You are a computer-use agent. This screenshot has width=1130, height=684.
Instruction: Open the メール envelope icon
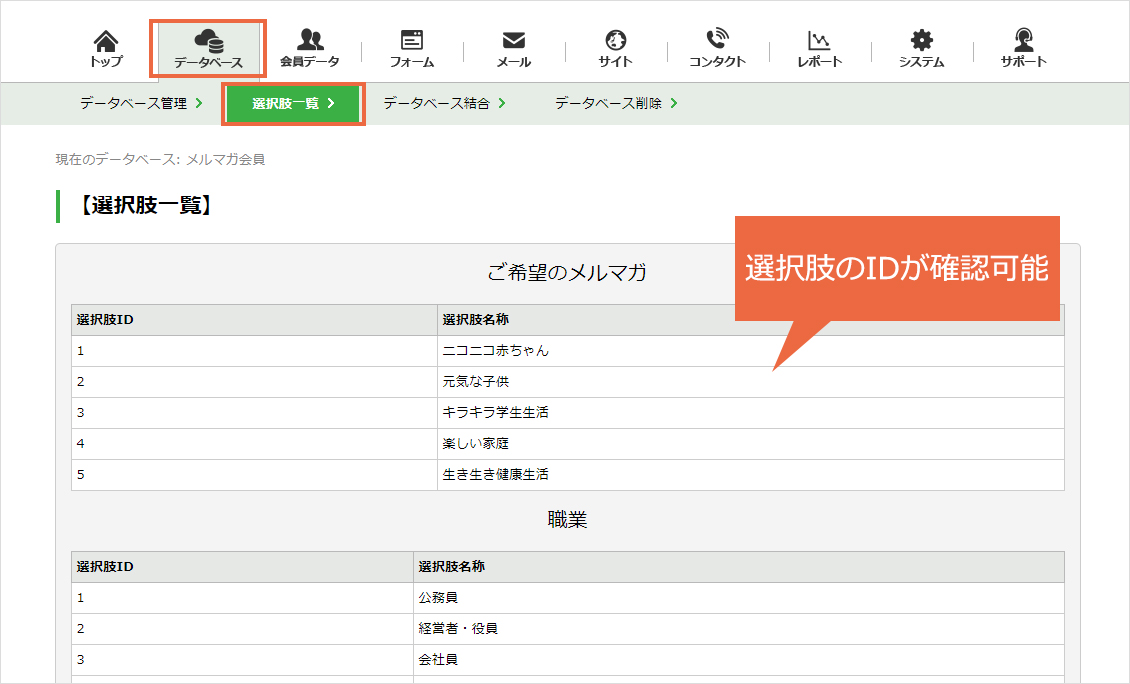click(x=514, y=40)
